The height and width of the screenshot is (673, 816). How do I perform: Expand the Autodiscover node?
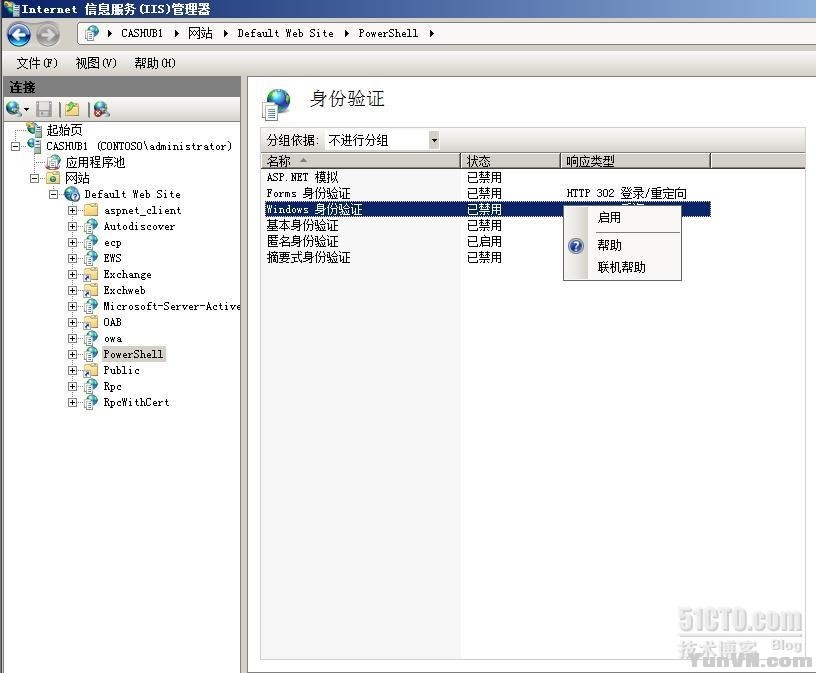73,226
